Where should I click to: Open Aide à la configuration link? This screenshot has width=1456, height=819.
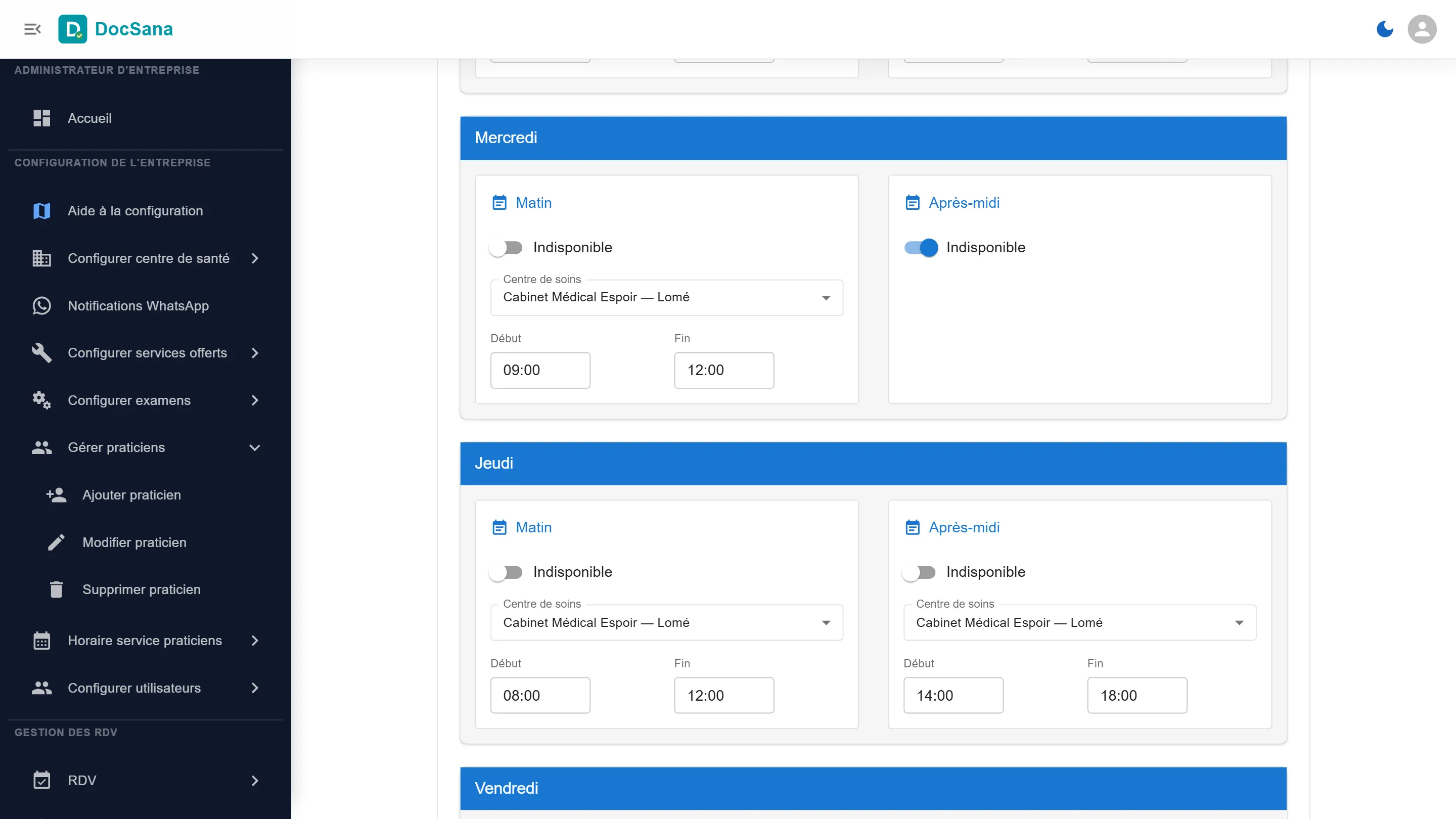click(x=146, y=211)
